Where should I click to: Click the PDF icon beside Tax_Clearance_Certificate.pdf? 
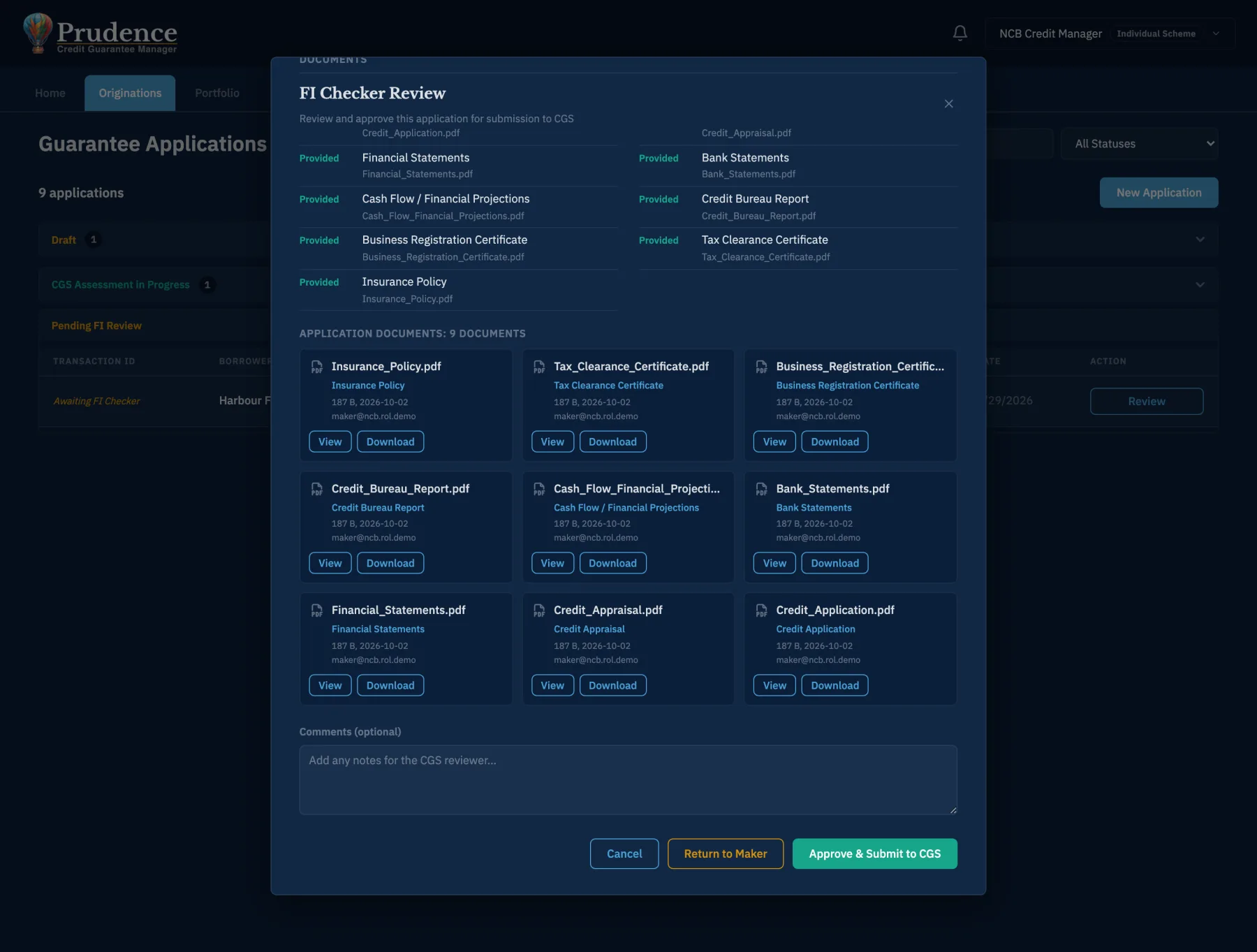[539, 367]
